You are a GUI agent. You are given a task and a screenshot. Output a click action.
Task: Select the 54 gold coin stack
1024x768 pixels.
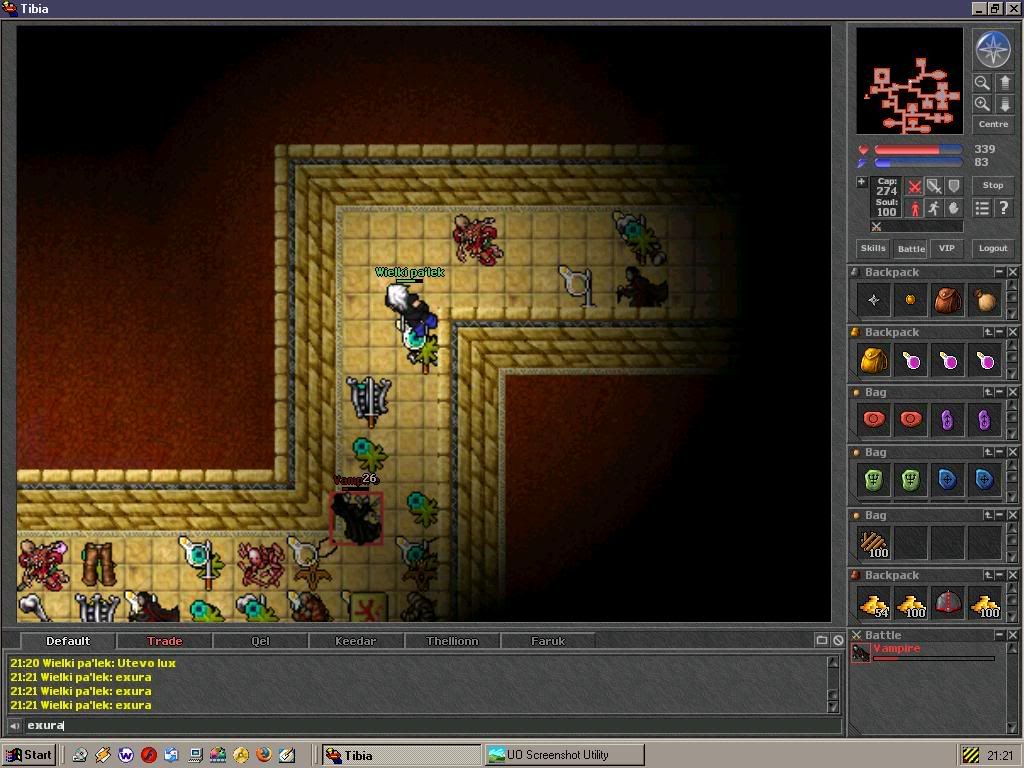coord(874,603)
